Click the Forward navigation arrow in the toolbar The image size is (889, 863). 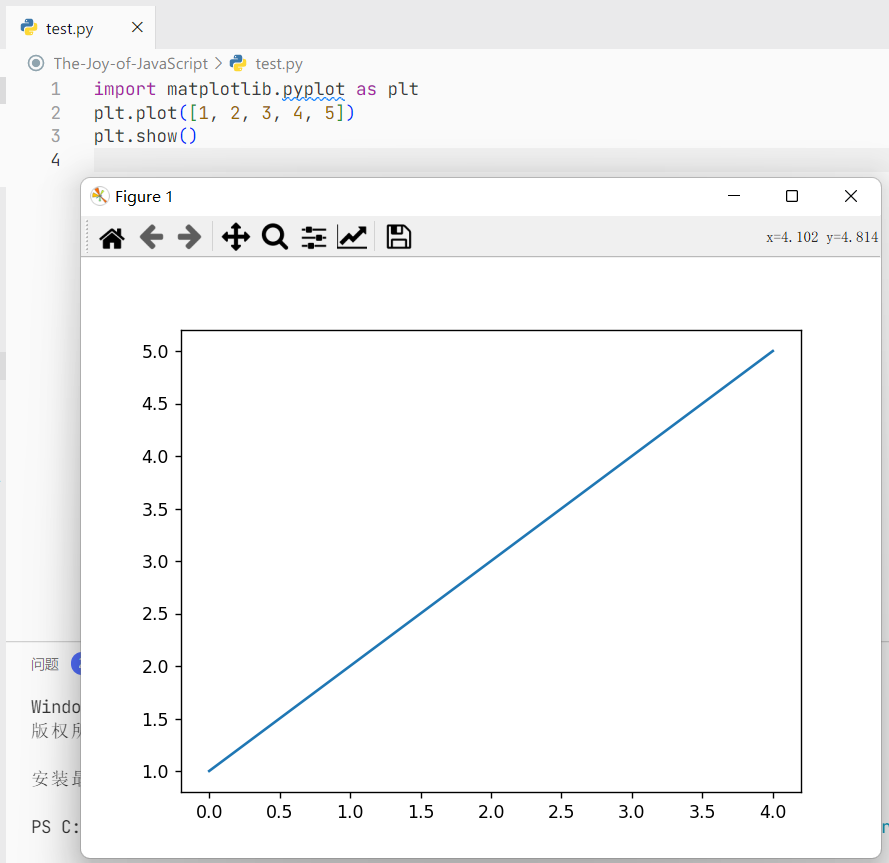pyautogui.click(x=188, y=237)
